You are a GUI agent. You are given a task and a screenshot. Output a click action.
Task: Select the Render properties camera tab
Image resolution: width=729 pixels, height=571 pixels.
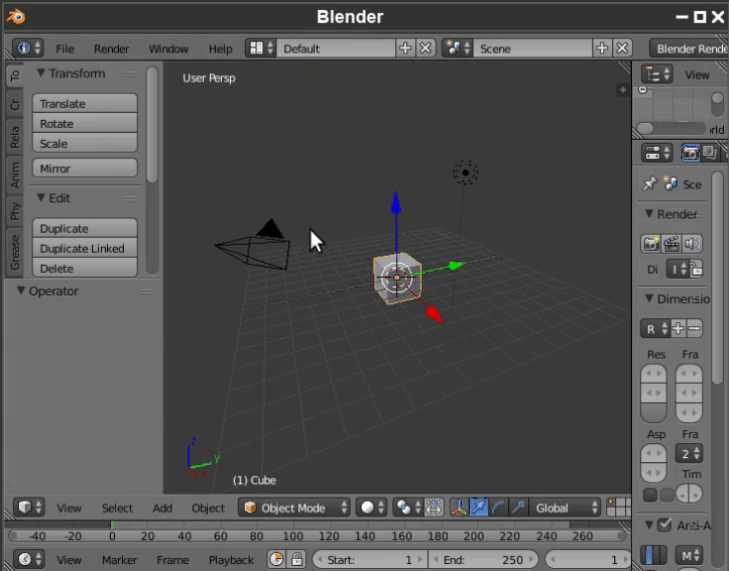click(690, 153)
